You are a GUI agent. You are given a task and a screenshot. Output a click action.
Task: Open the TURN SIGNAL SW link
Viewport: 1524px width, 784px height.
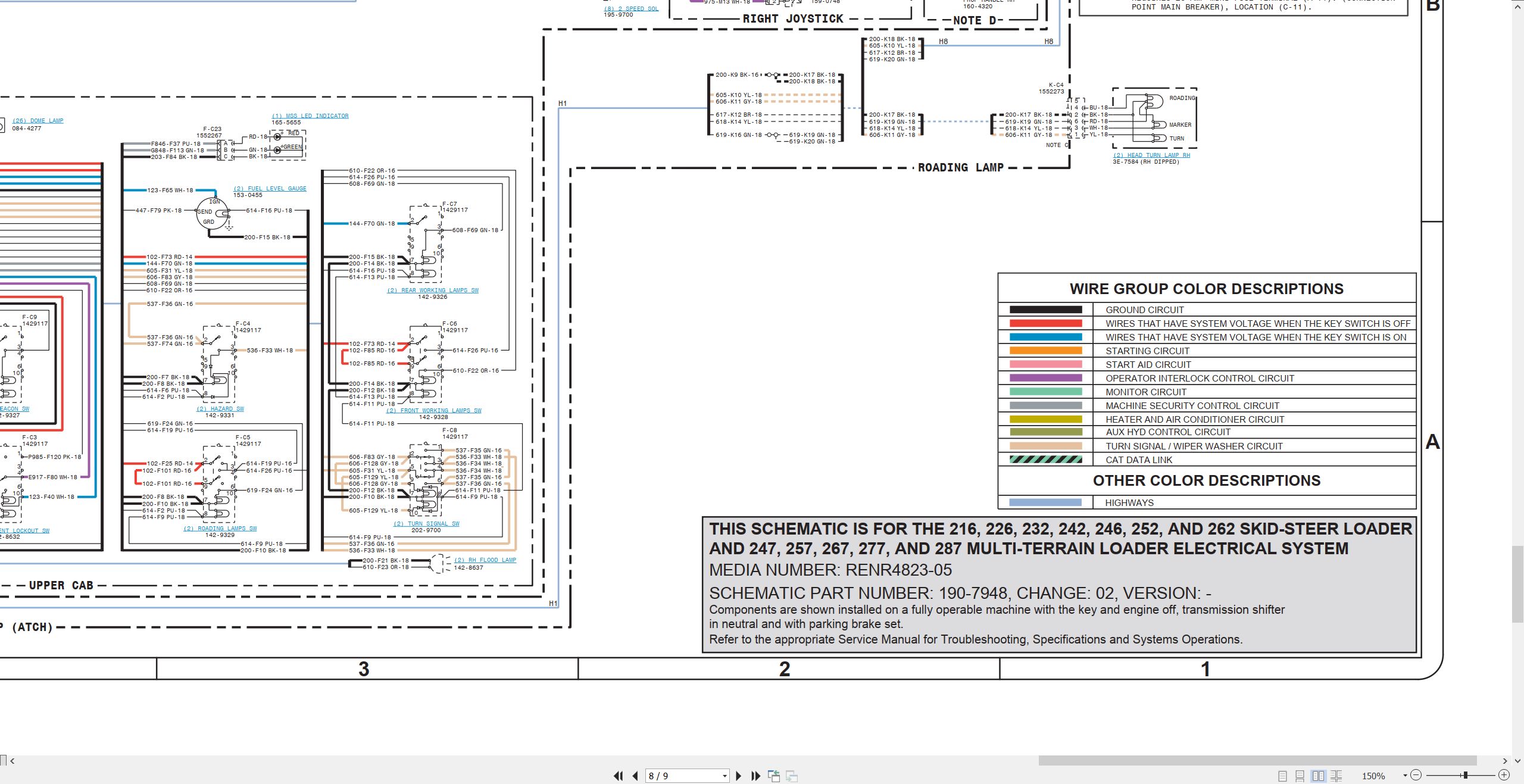426,524
